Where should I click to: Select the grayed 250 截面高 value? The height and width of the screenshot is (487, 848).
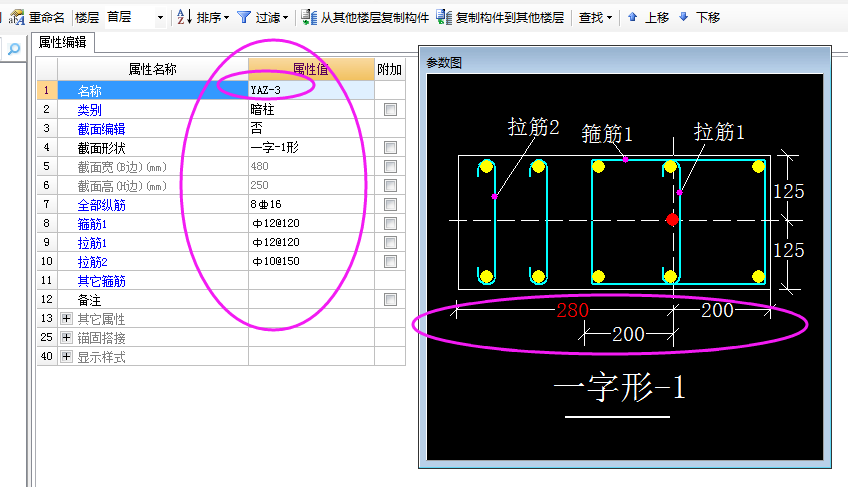(x=311, y=185)
